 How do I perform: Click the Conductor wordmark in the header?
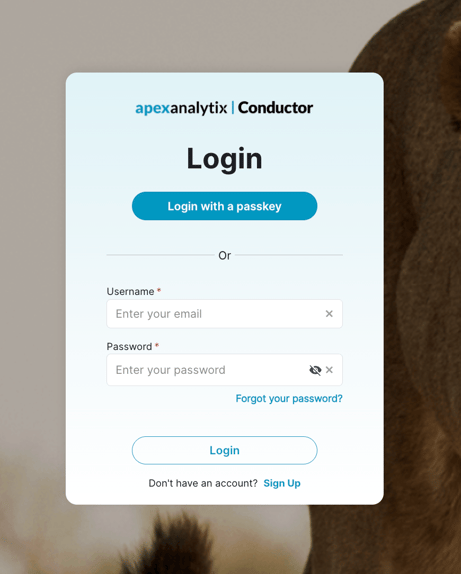(x=275, y=108)
